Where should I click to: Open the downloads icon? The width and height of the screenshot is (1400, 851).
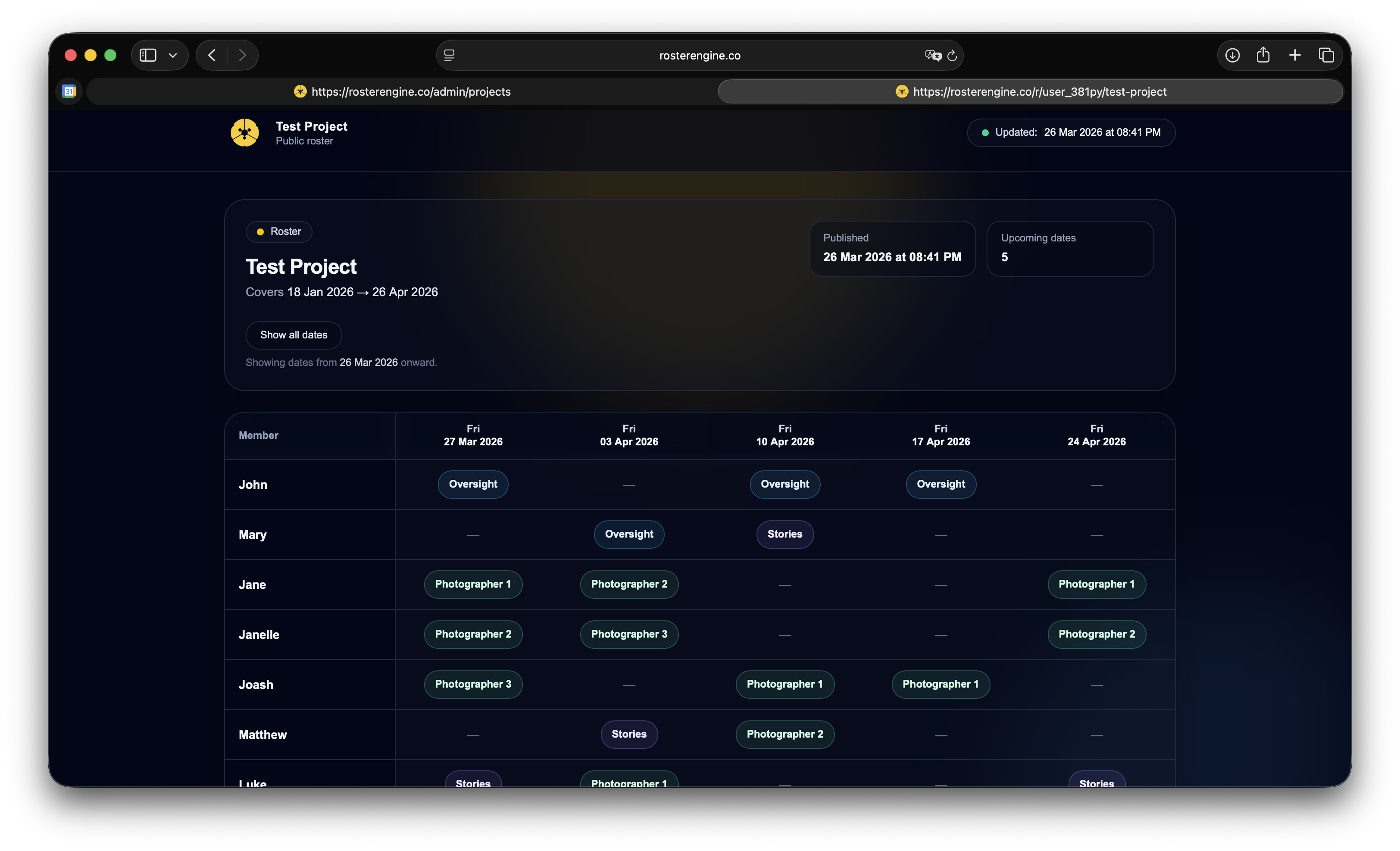[x=1232, y=55]
